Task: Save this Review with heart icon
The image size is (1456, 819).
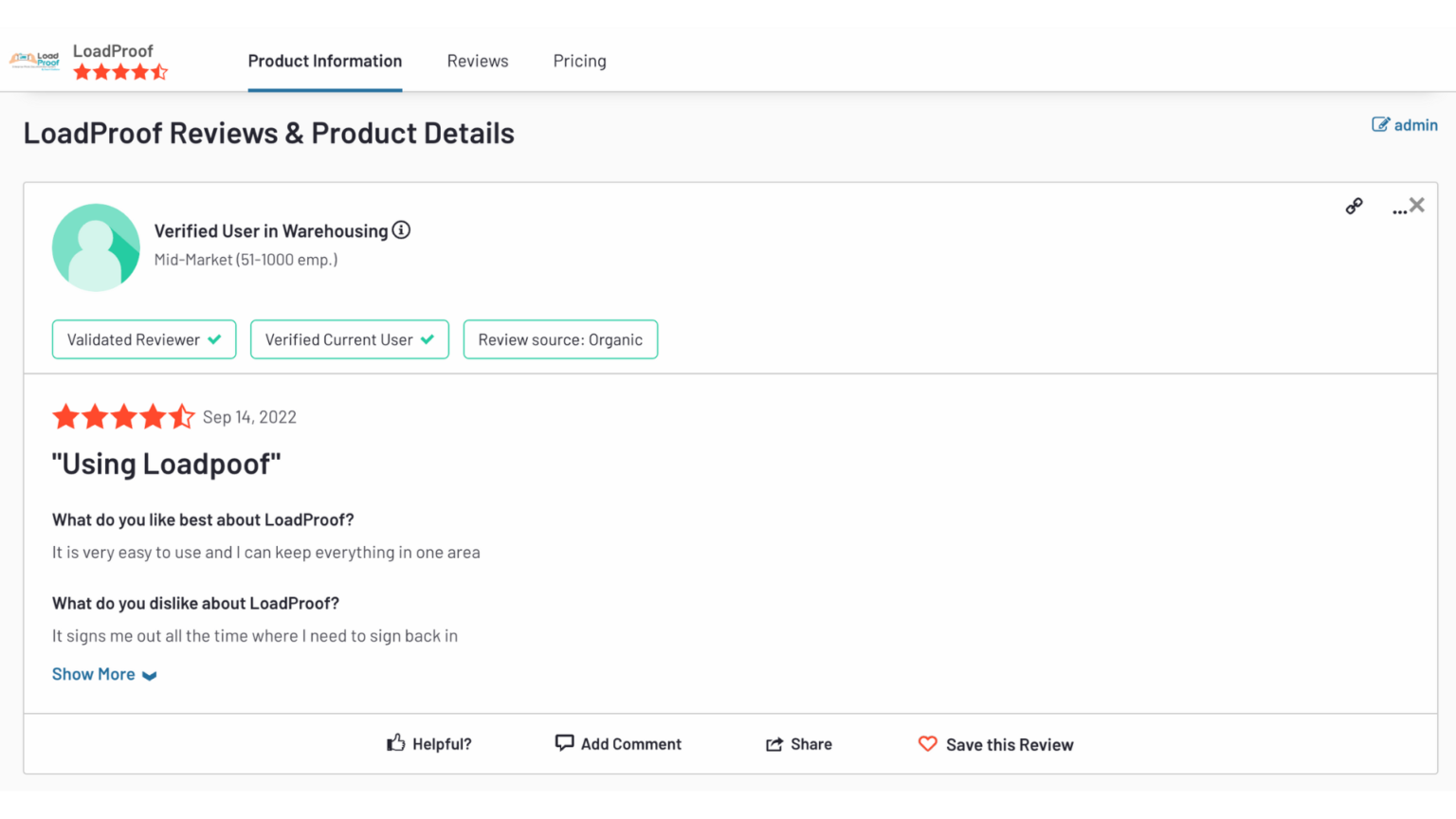Action: tap(996, 744)
